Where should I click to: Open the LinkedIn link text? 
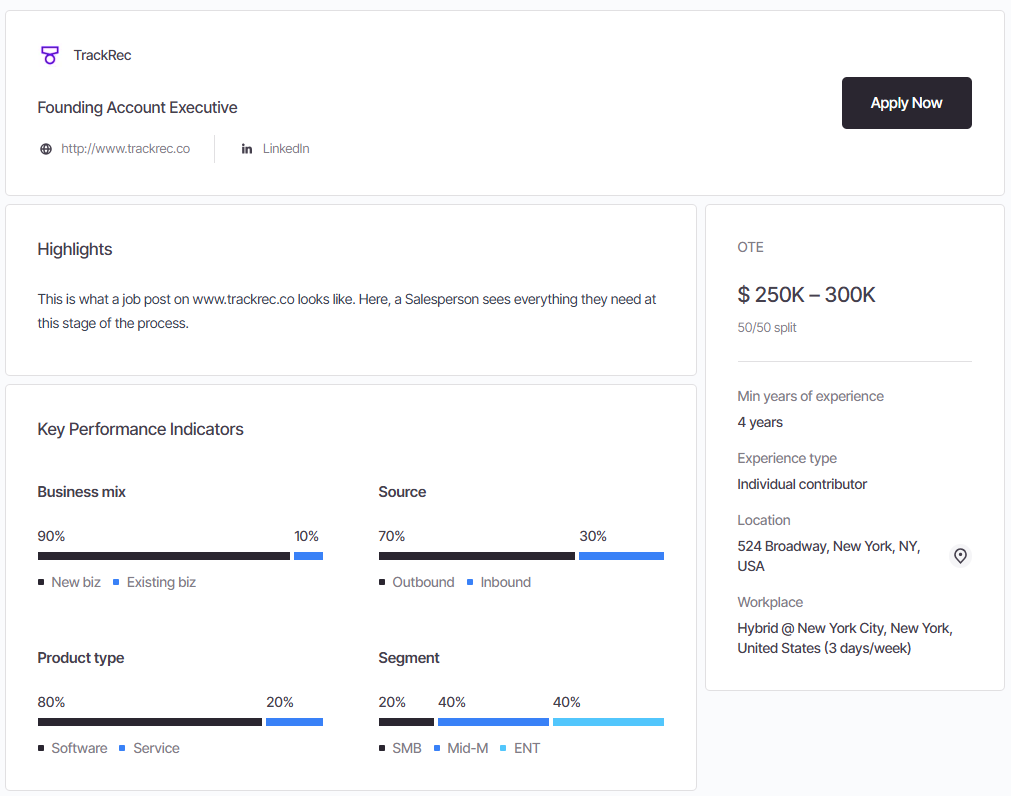[x=286, y=149]
